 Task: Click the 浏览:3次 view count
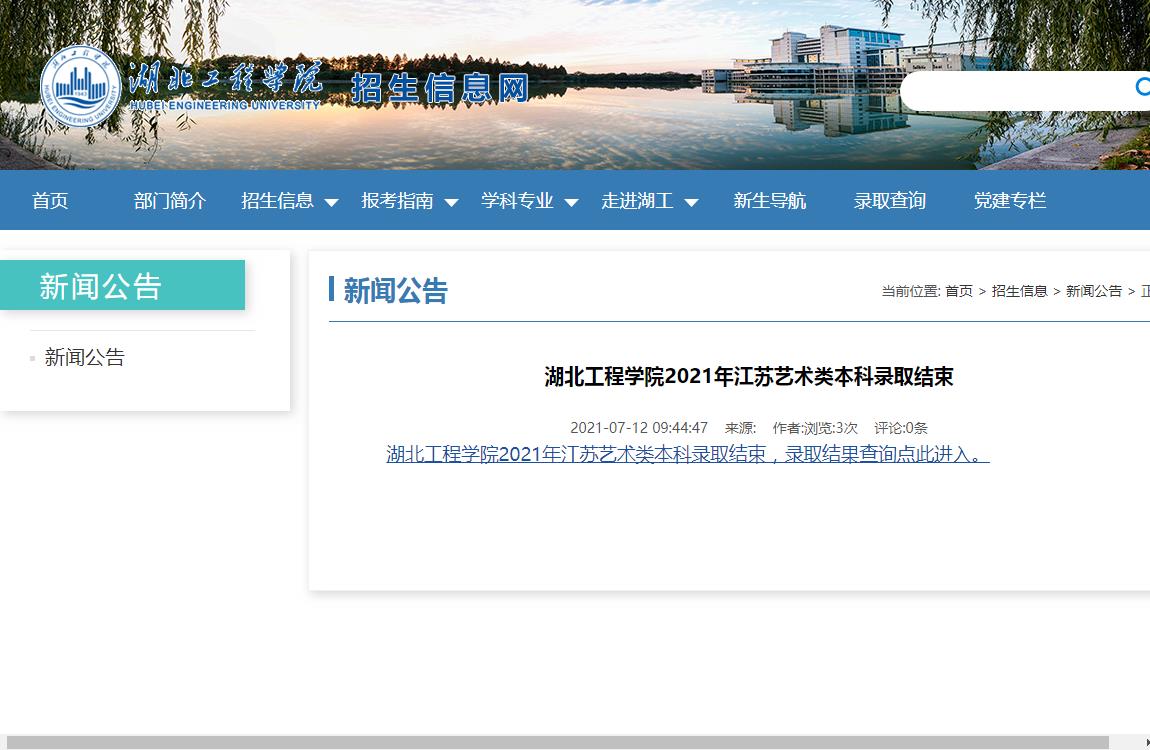(x=830, y=427)
